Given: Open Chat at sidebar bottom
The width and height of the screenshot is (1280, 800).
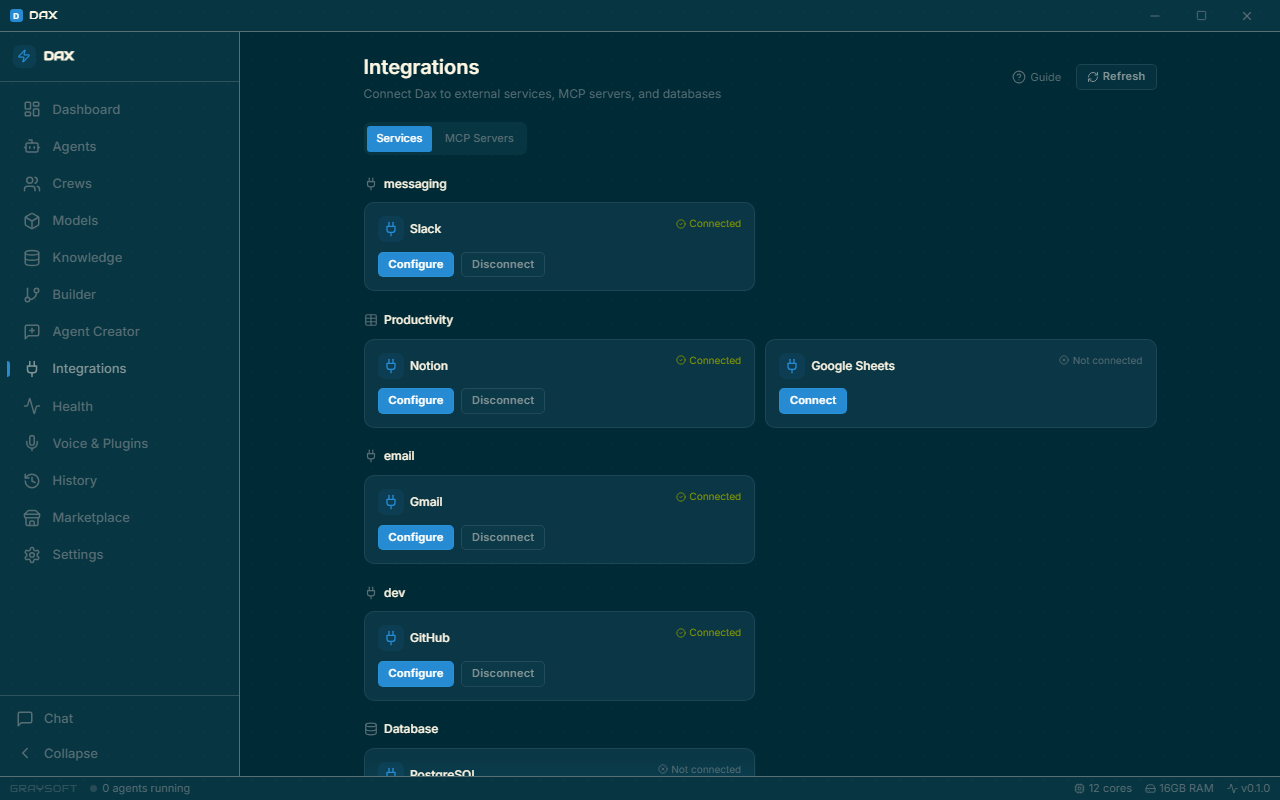Looking at the screenshot, I should click(x=119, y=718).
